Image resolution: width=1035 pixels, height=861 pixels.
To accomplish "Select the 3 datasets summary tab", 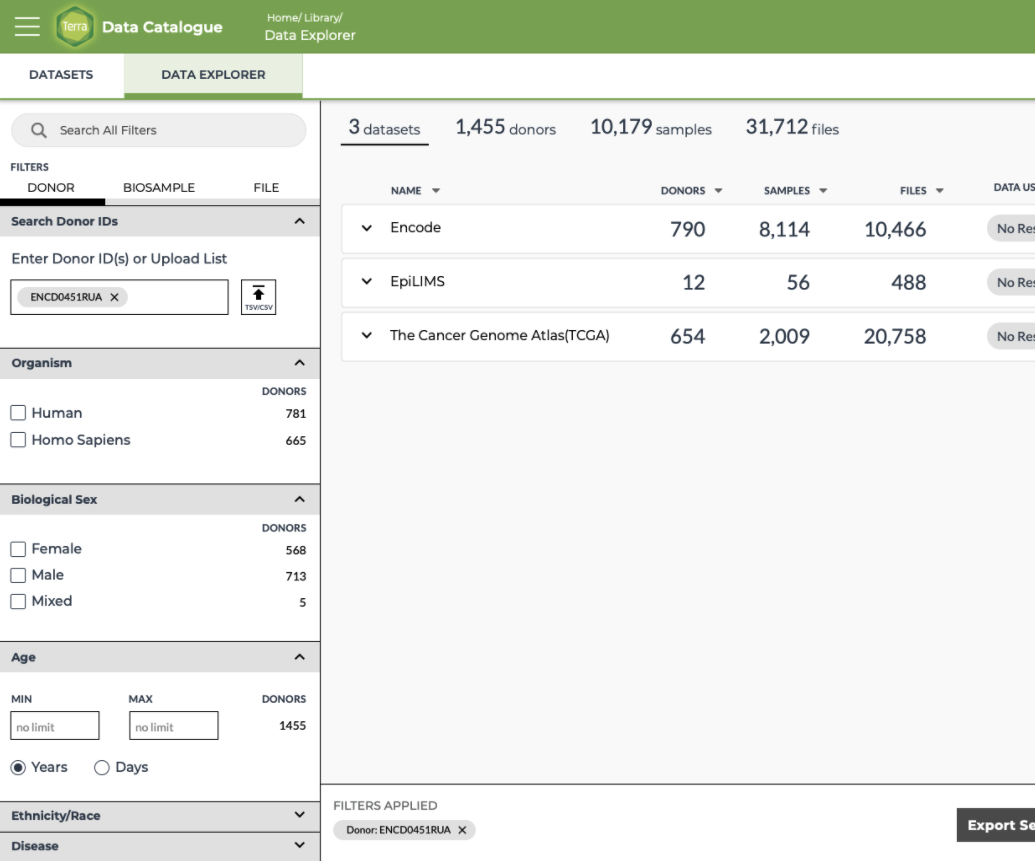I will [385, 127].
